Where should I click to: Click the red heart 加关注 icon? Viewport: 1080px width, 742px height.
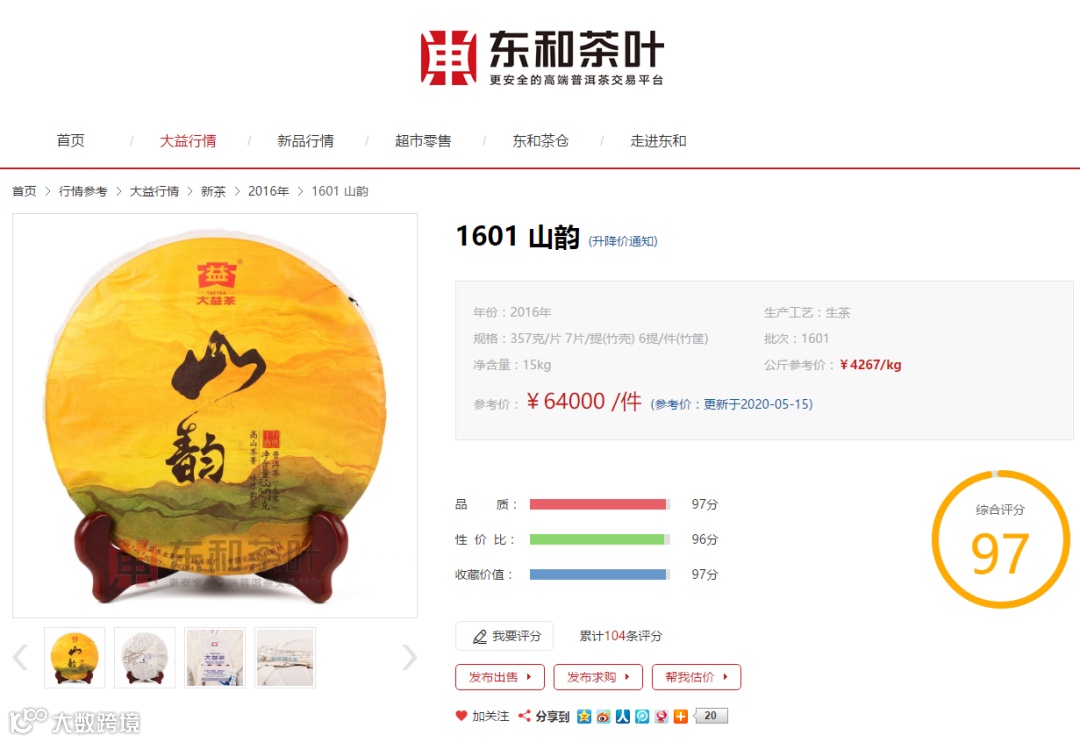coord(461,716)
